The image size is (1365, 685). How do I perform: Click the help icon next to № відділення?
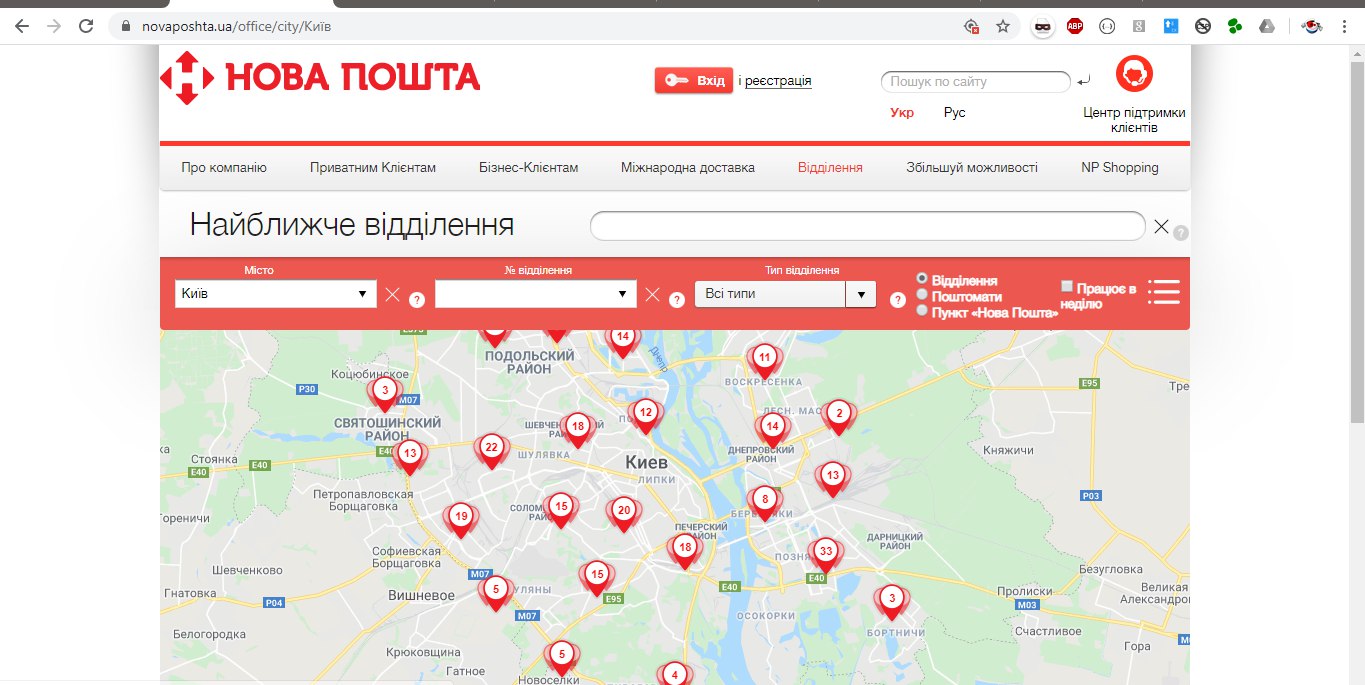(677, 299)
